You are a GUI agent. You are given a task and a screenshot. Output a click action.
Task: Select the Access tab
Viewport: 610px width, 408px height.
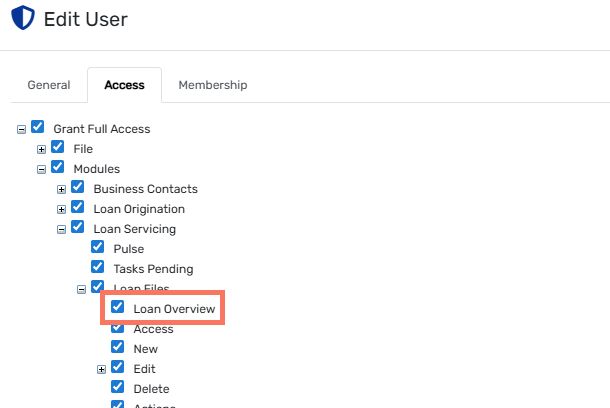pyautogui.click(x=124, y=85)
